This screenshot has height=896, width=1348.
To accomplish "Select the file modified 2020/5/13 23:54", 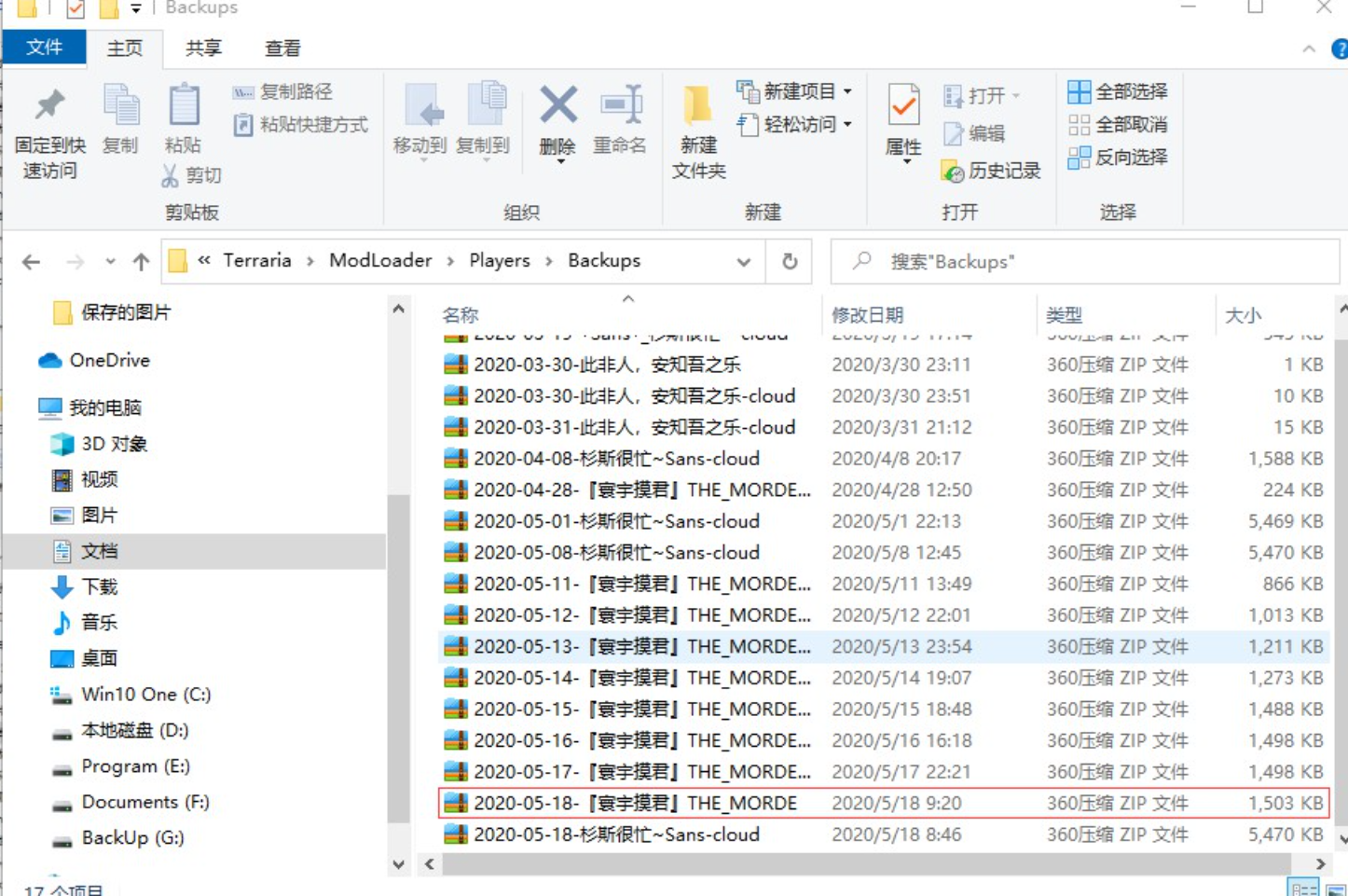I will point(883,646).
